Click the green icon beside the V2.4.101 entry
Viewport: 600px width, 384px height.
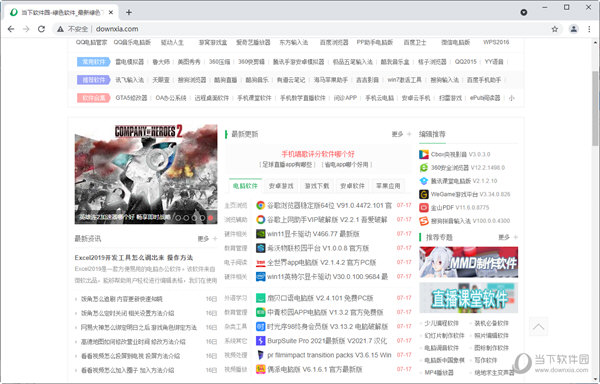261,298
